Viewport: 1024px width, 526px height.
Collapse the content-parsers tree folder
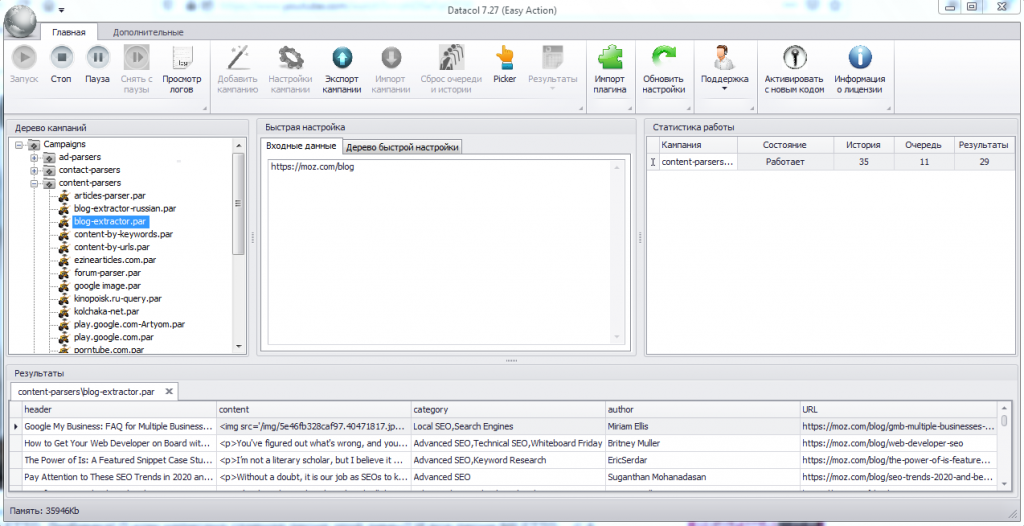pyautogui.click(x=35, y=183)
